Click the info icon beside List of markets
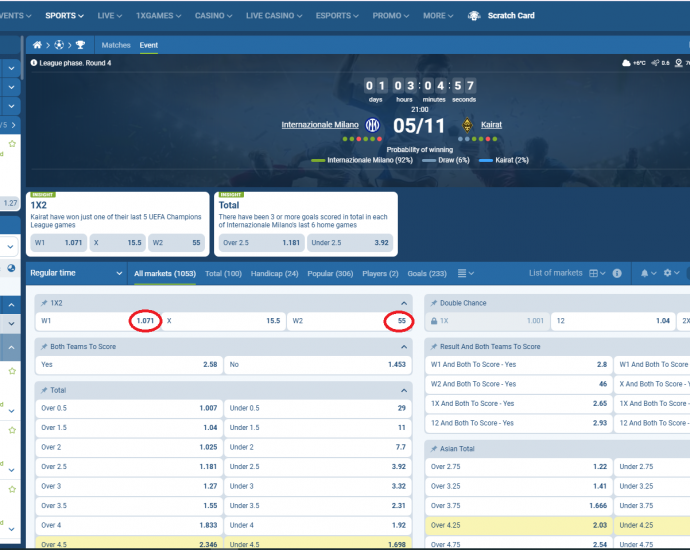690x550 pixels. click(617, 273)
